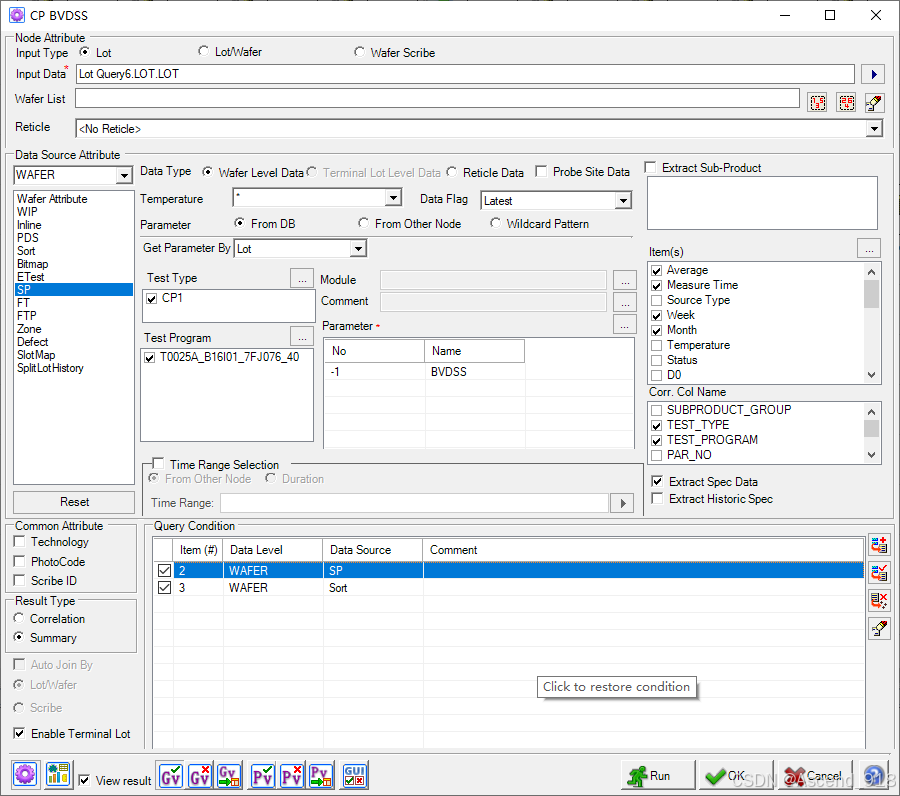This screenshot has height=796, width=900.
Task: Click the Time Range arrow button
Action: pos(622,503)
